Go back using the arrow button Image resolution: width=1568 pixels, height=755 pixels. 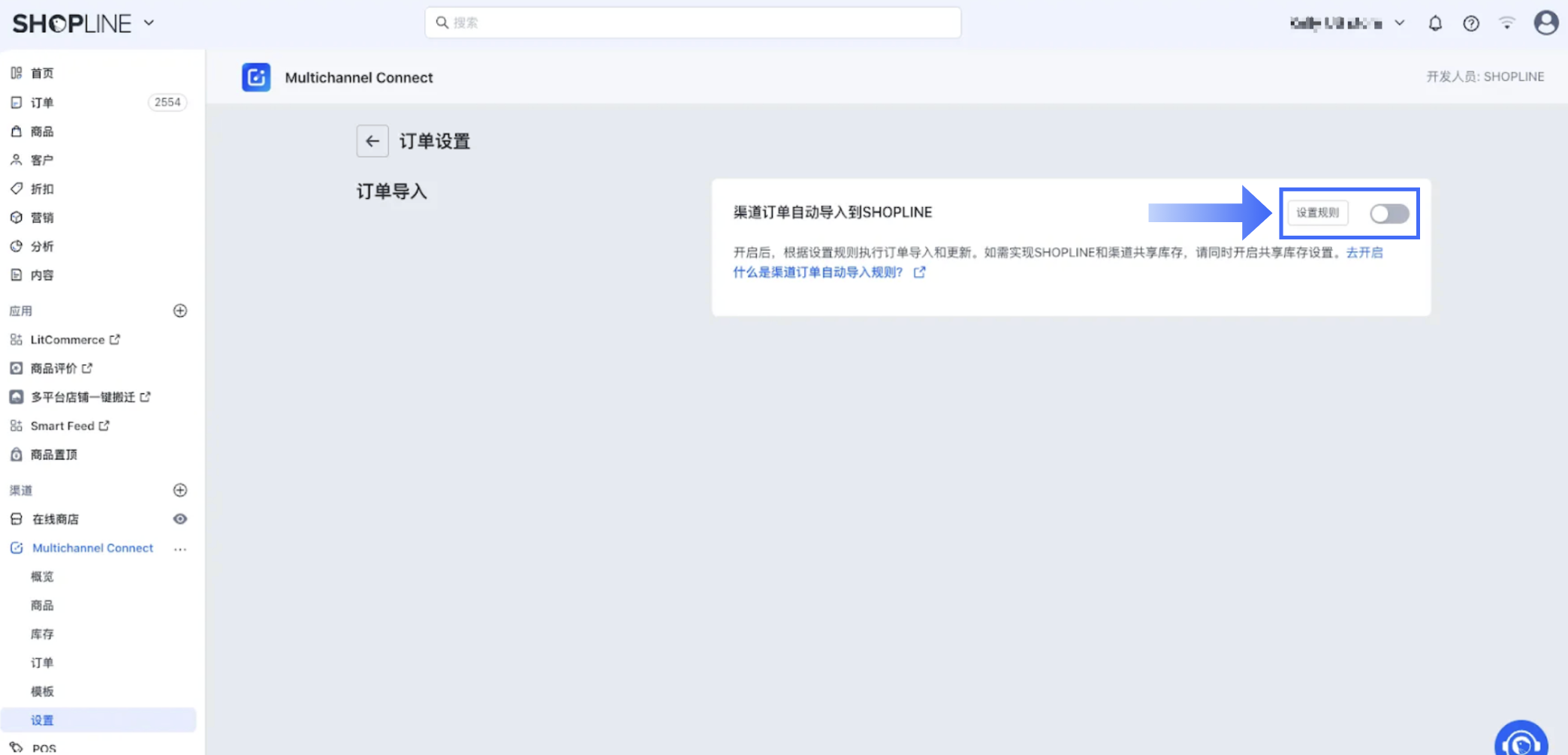click(x=372, y=141)
